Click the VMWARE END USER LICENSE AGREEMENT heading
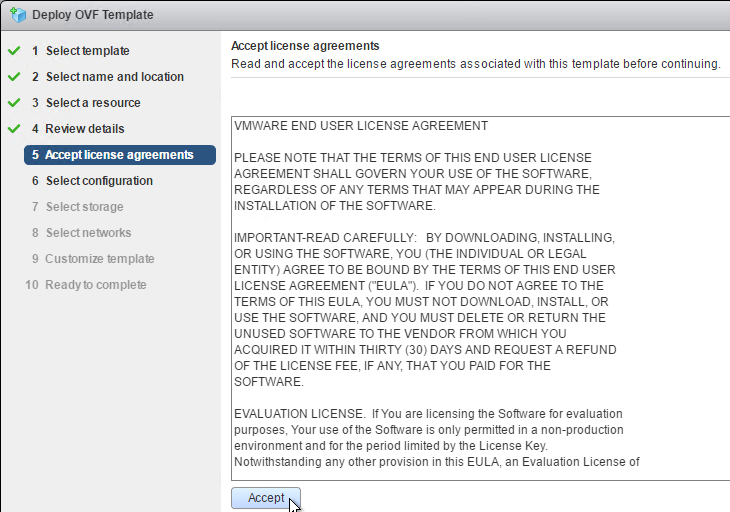 (361, 126)
